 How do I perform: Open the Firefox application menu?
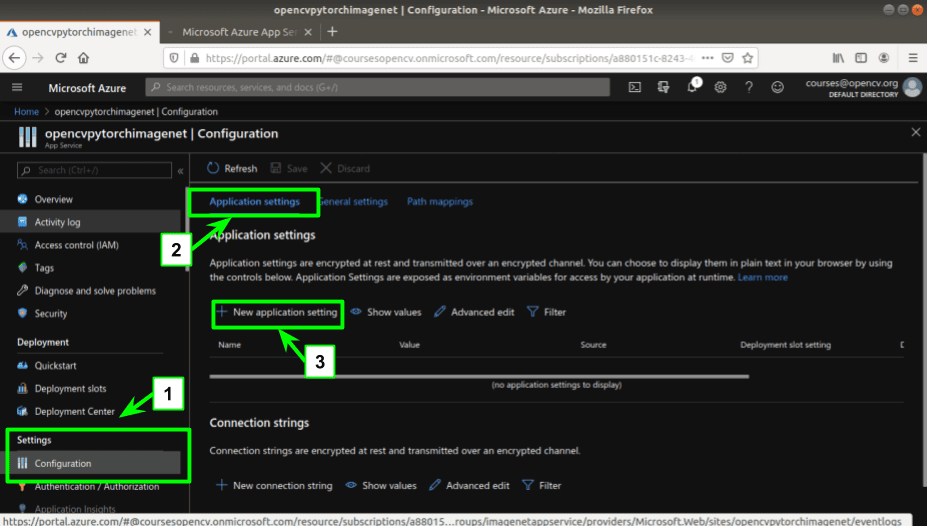913,58
